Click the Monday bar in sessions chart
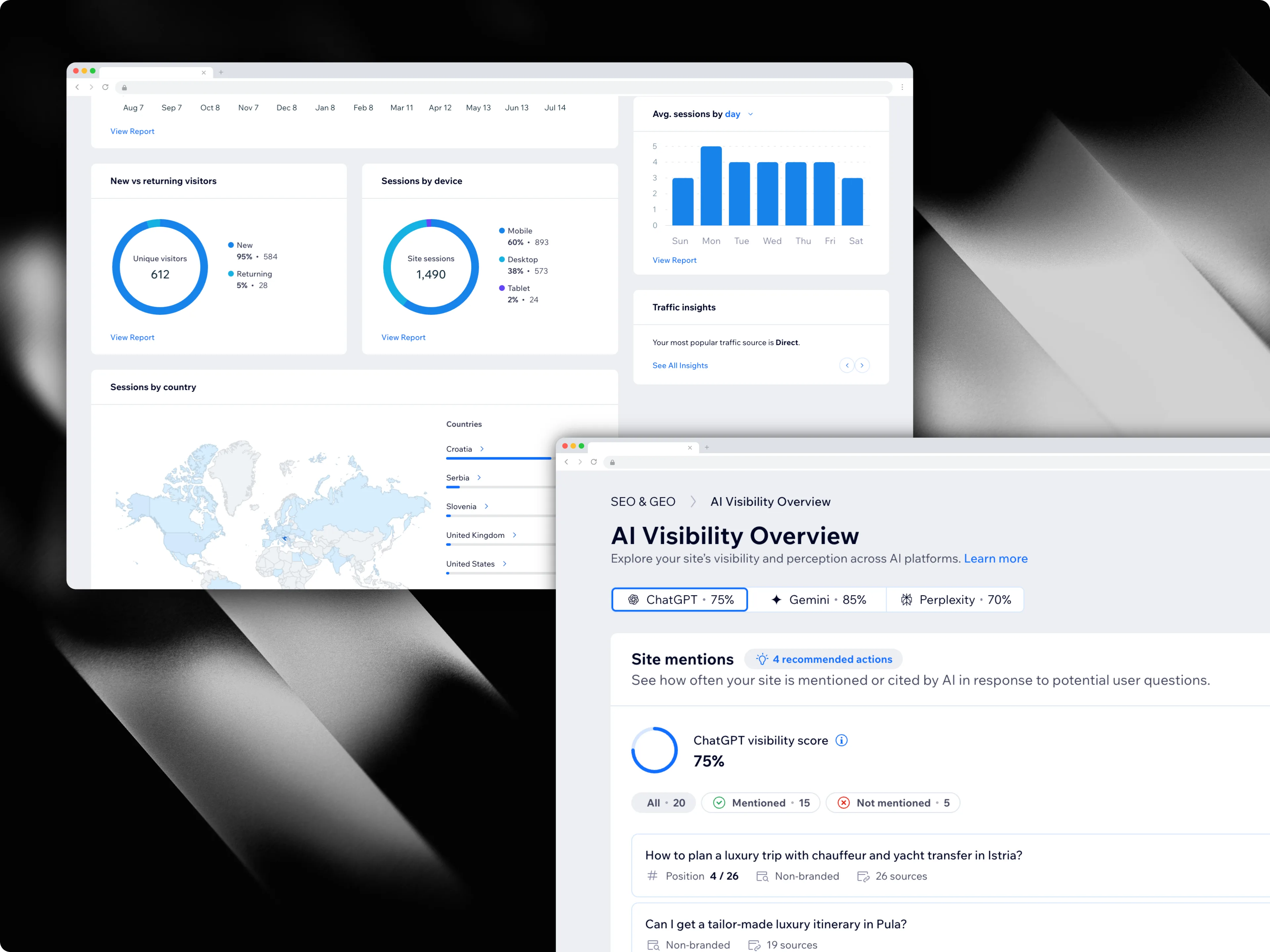Screen dimensions: 1270x952 pos(711,186)
